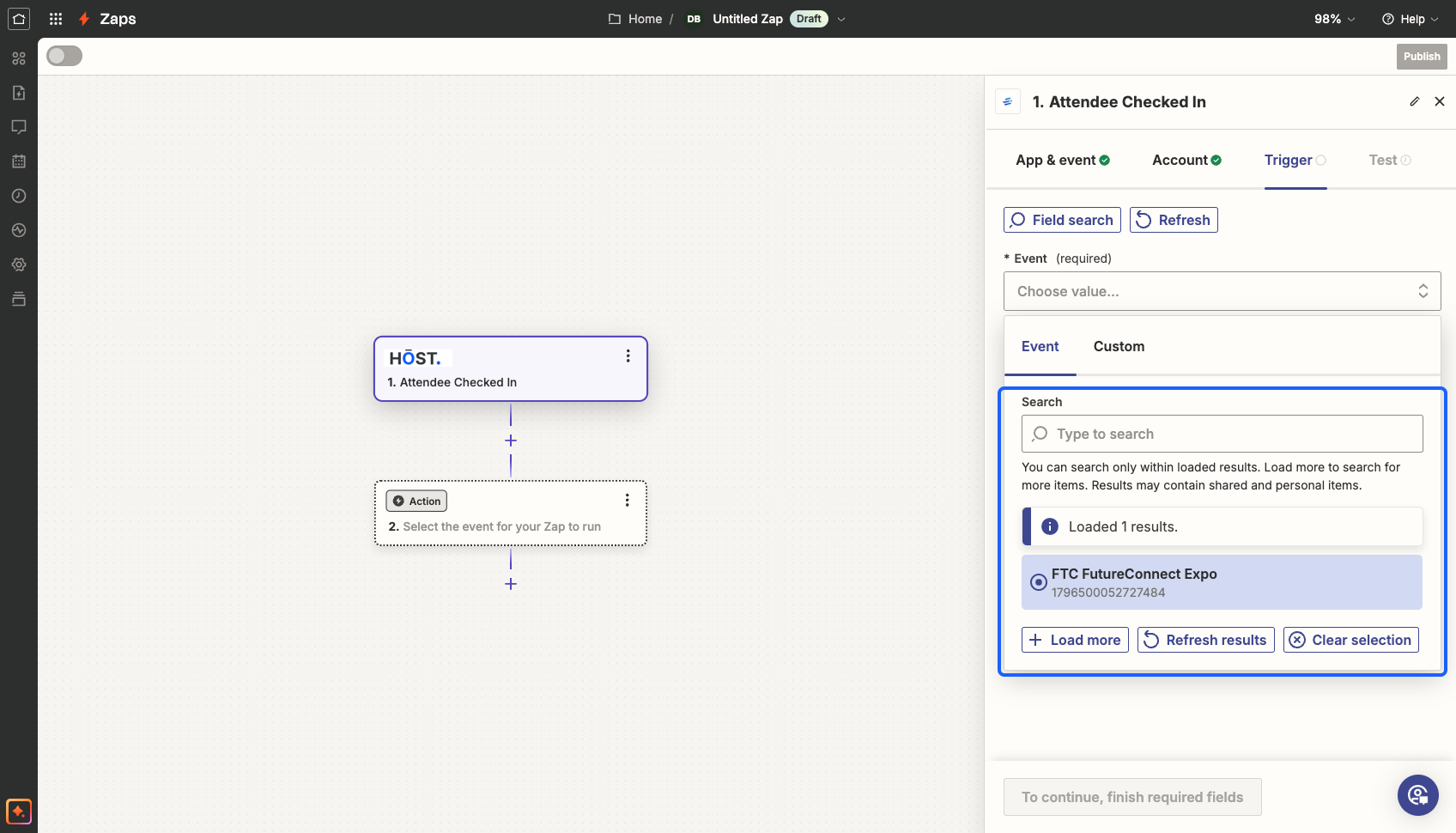Open the support chat bubble

tap(1418, 795)
